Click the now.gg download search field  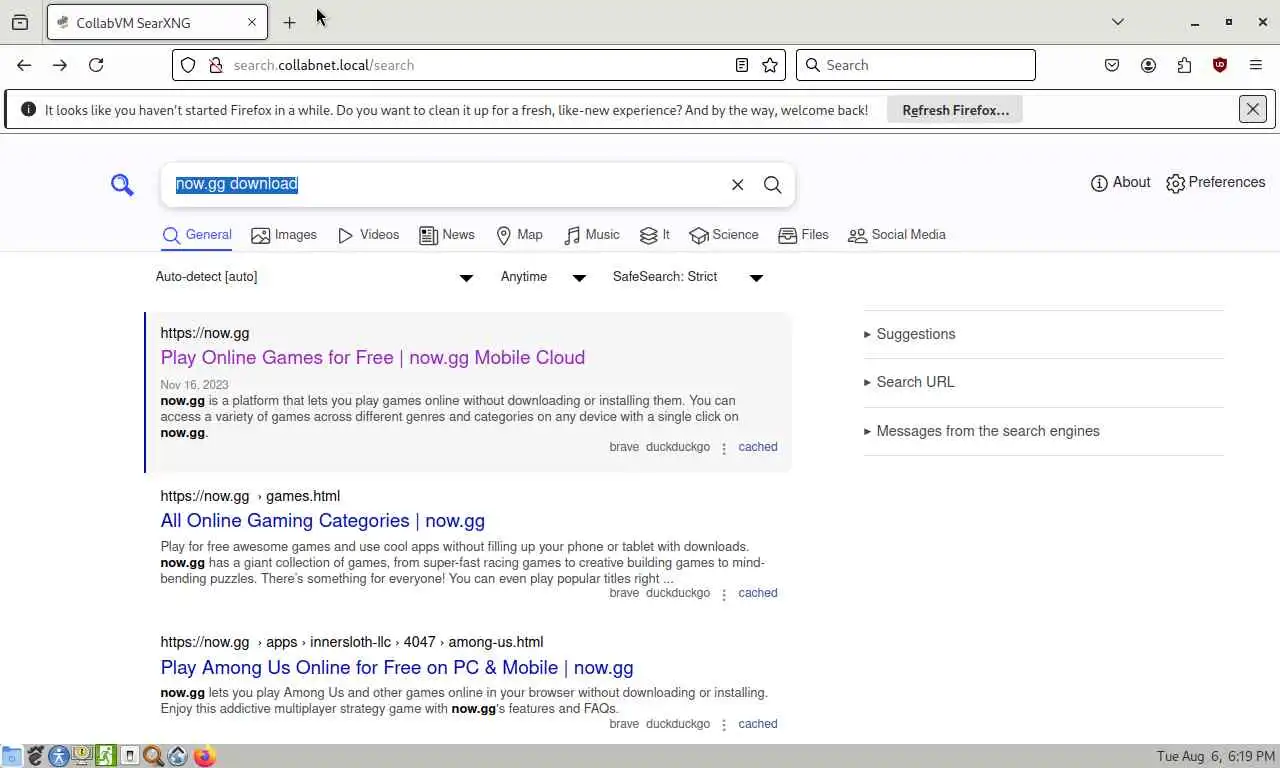tap(445, 185)
